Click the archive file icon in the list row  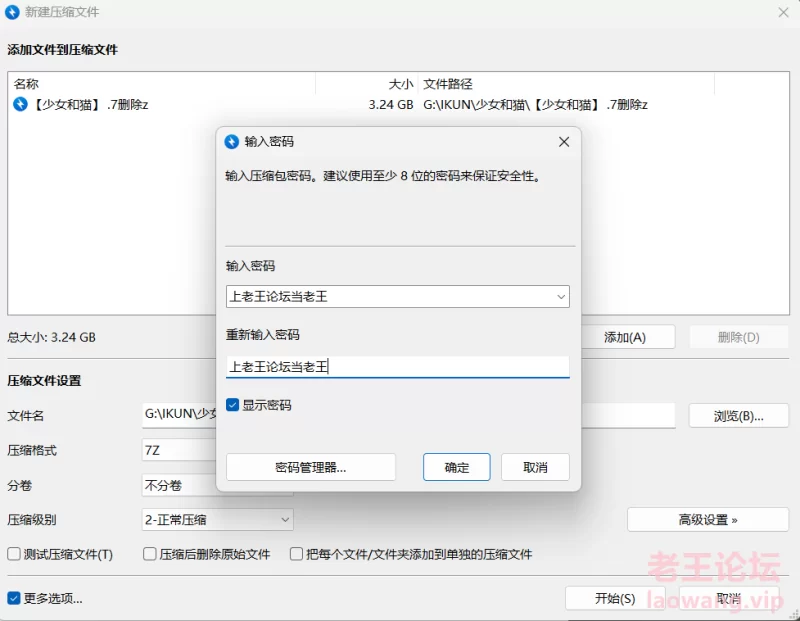click(20, 104)
